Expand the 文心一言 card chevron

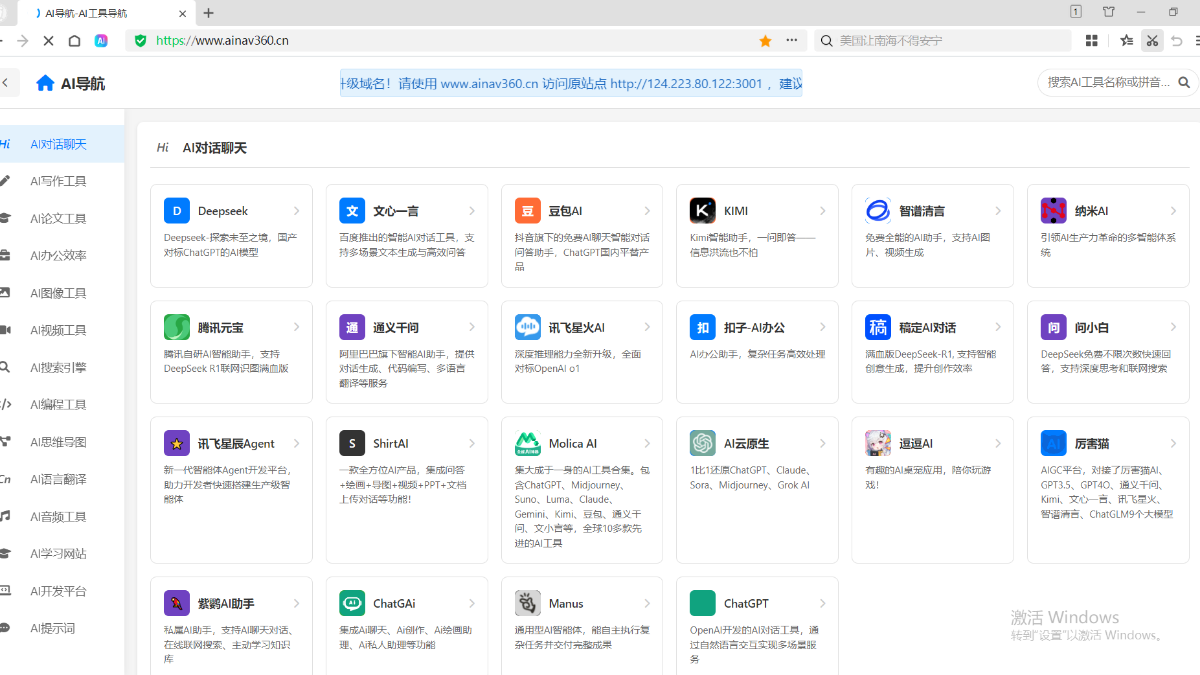coord(472,211)
